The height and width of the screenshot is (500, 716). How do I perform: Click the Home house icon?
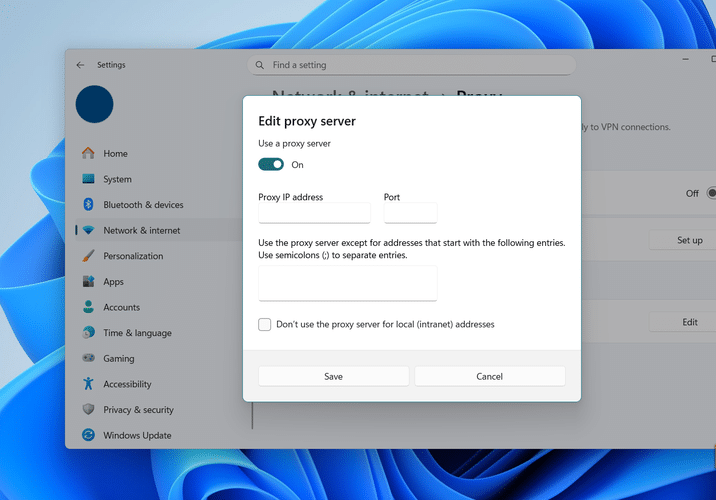(88, 153)
